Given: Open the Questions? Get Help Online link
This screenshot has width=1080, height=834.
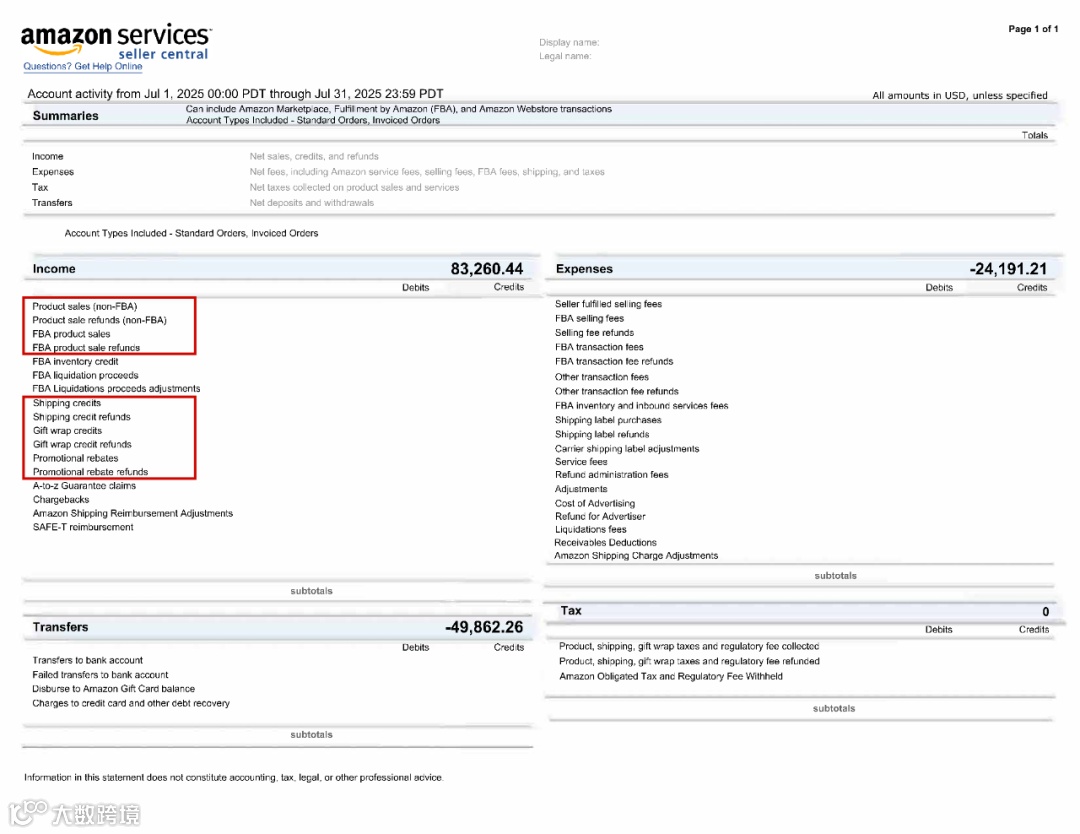Looking at the screenshot, I should (x=83, y=67).
